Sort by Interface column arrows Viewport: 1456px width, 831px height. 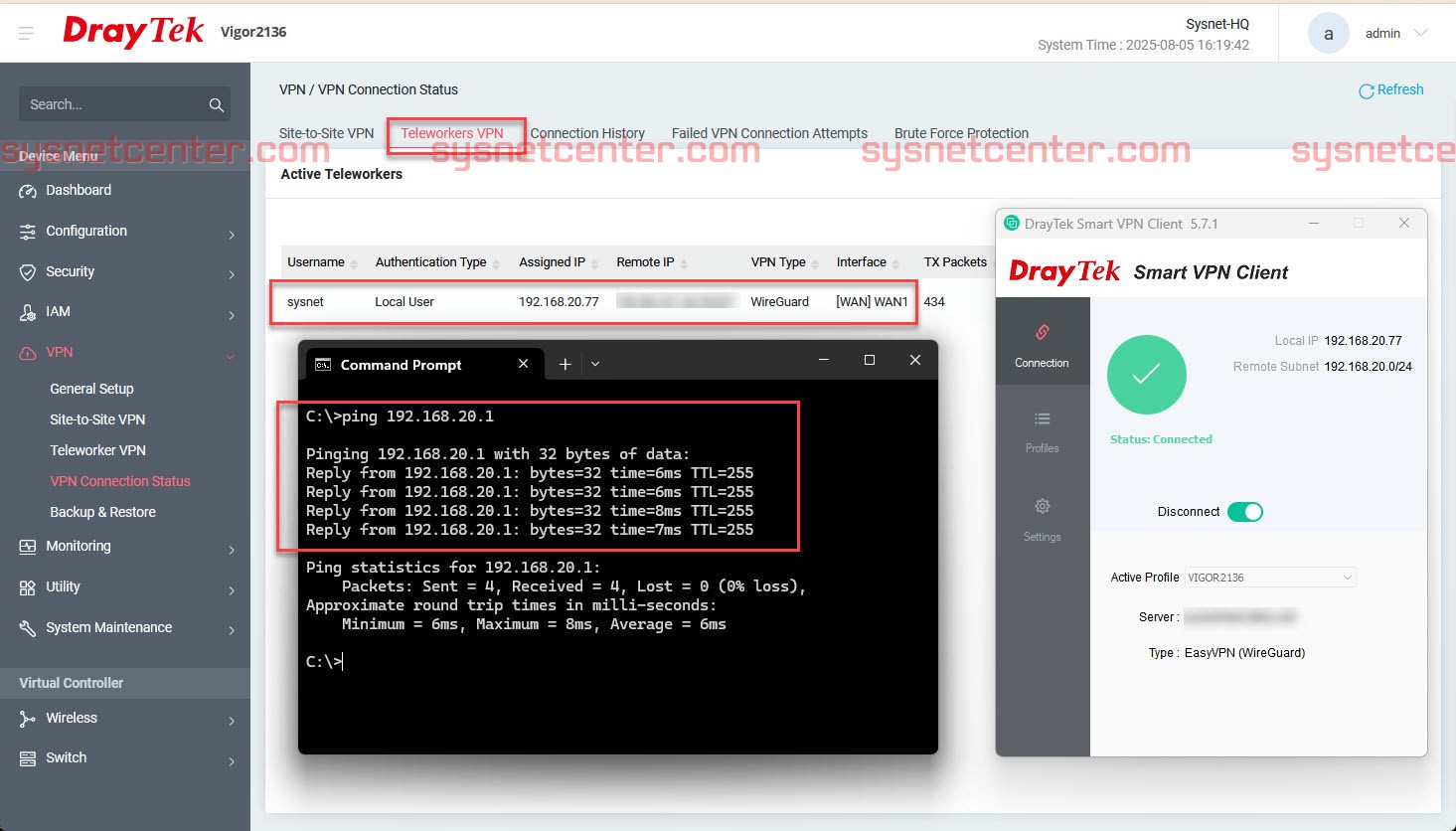point(895,263)
